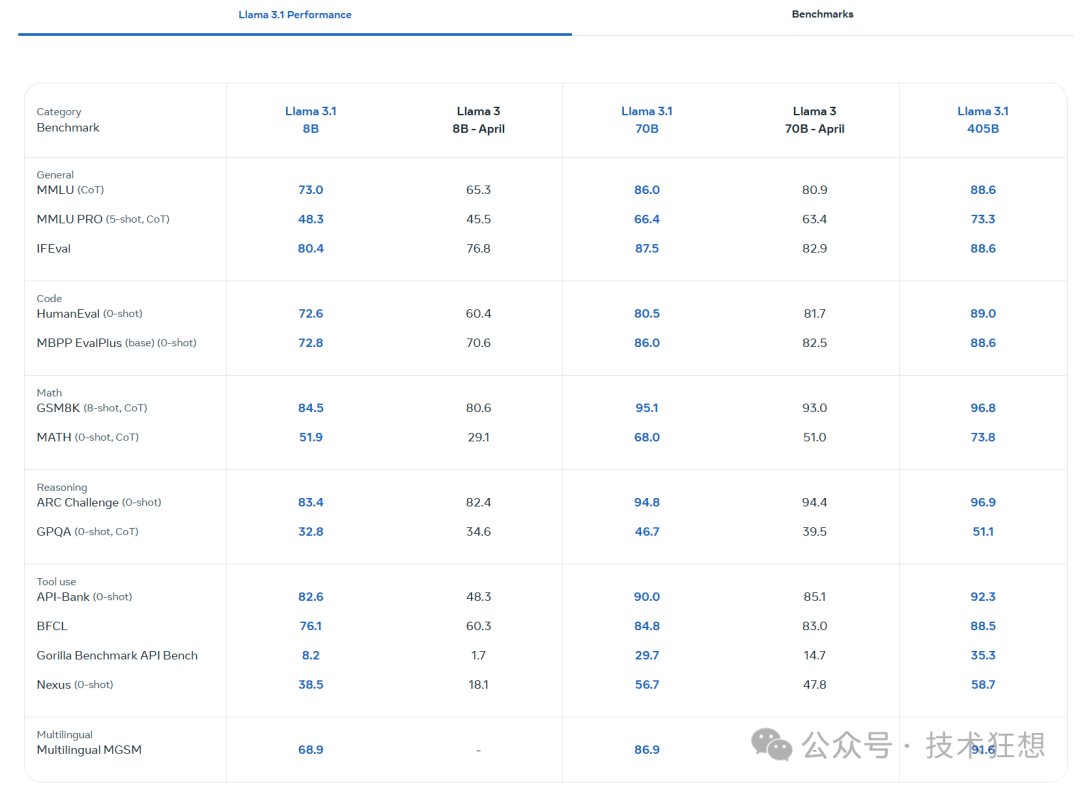This screenshot has width=1080, height=789.
Task: Click Nexus score 47.8 for Llama 3 70B
Action: pos(815,684)
